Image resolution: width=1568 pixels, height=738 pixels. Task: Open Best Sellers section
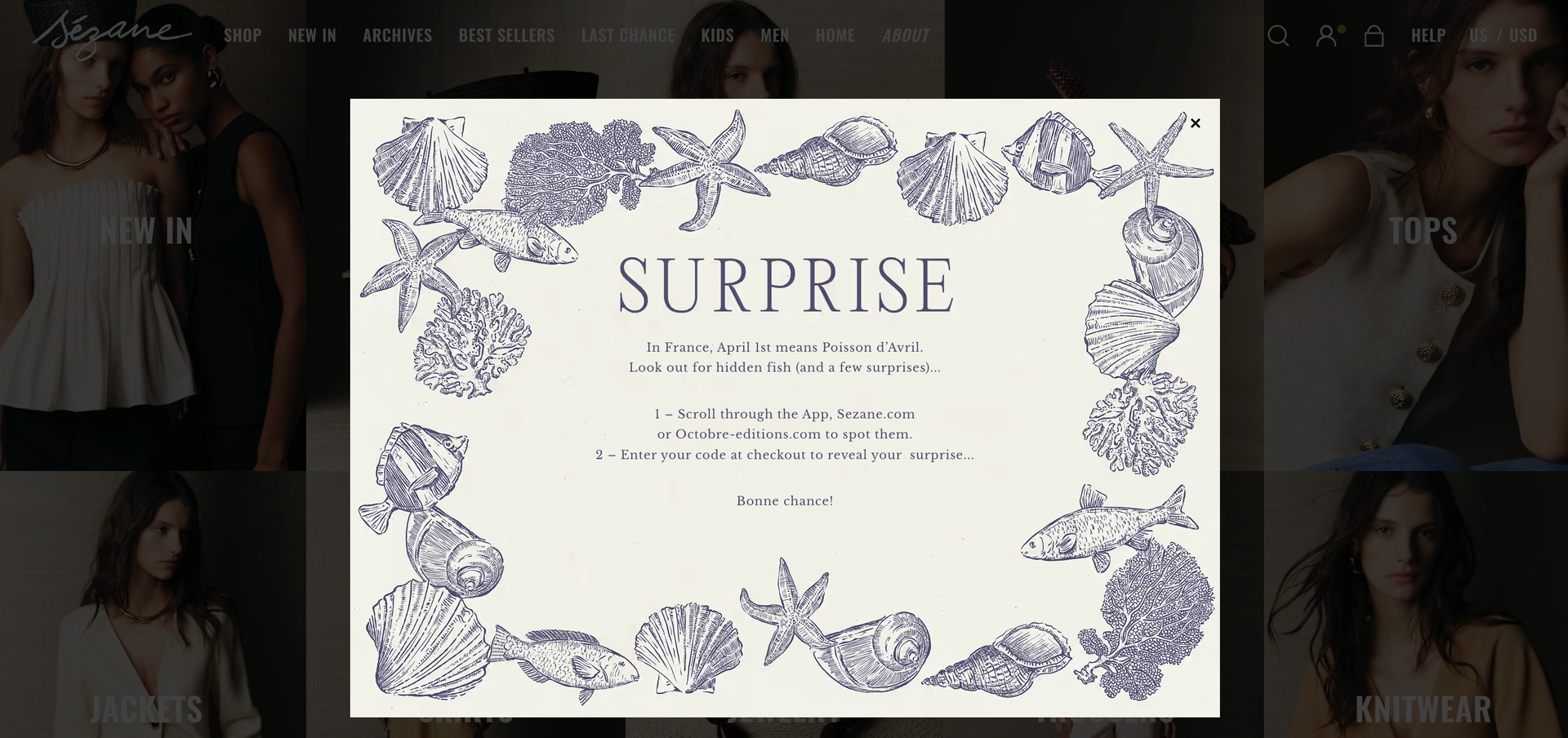(x=506, y=36)
